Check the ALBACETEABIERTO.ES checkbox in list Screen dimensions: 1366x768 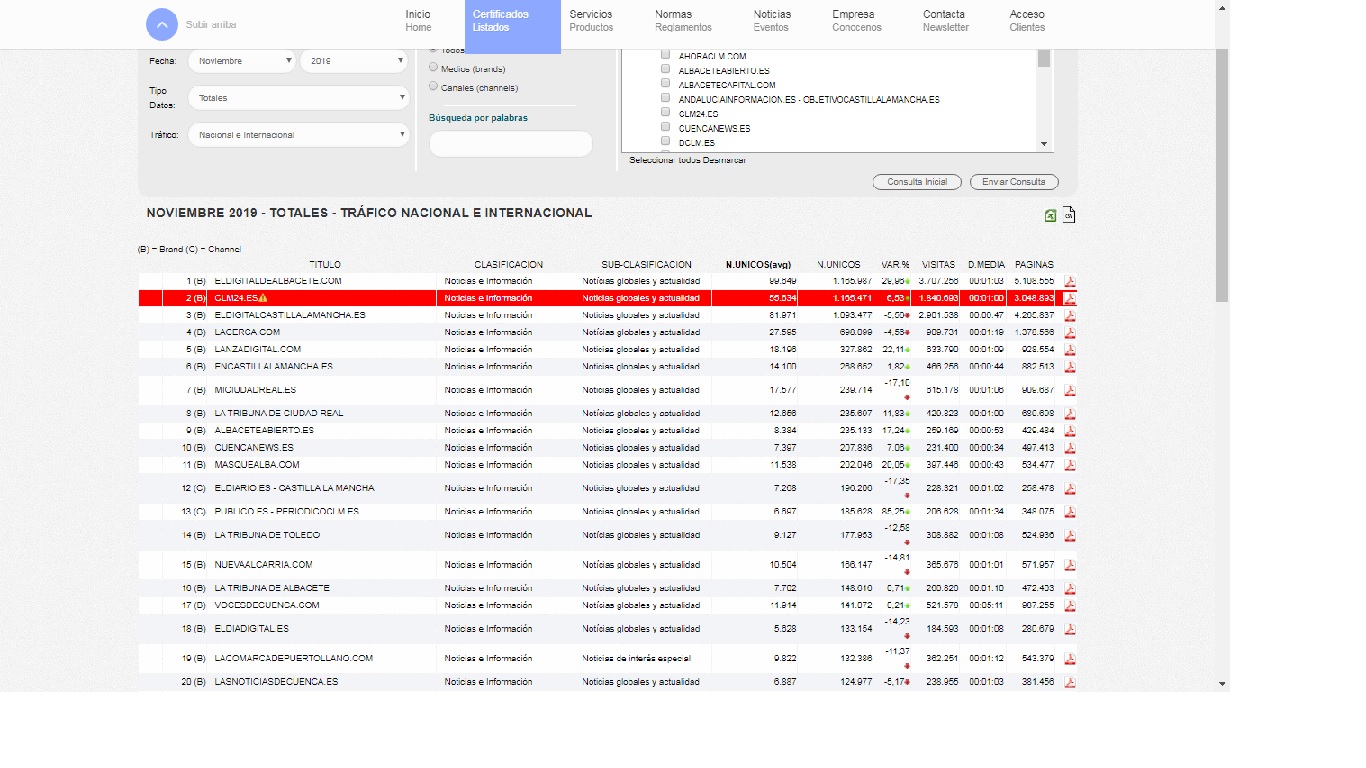pos(665,70)
